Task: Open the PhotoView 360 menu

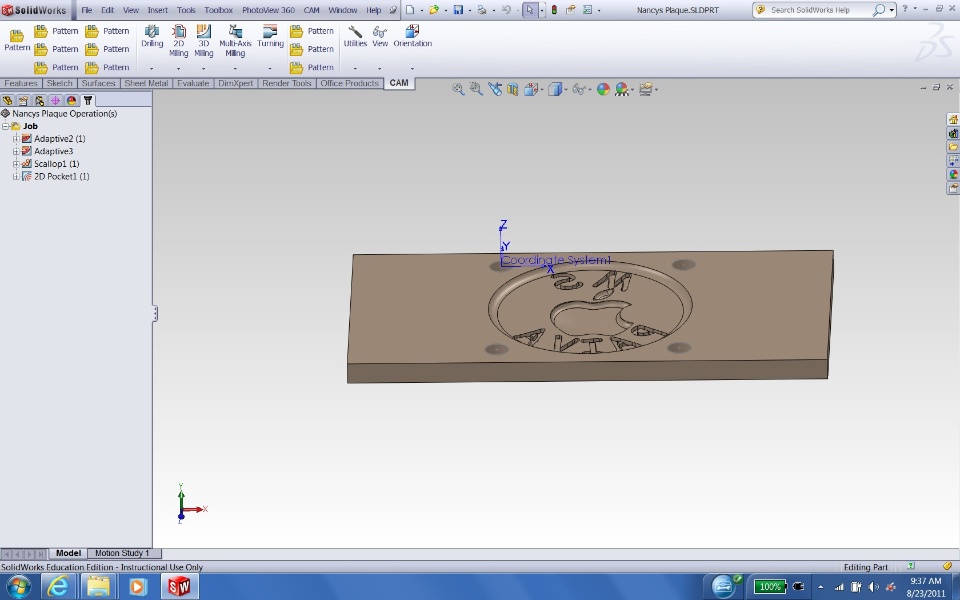Action: (268, 10)
